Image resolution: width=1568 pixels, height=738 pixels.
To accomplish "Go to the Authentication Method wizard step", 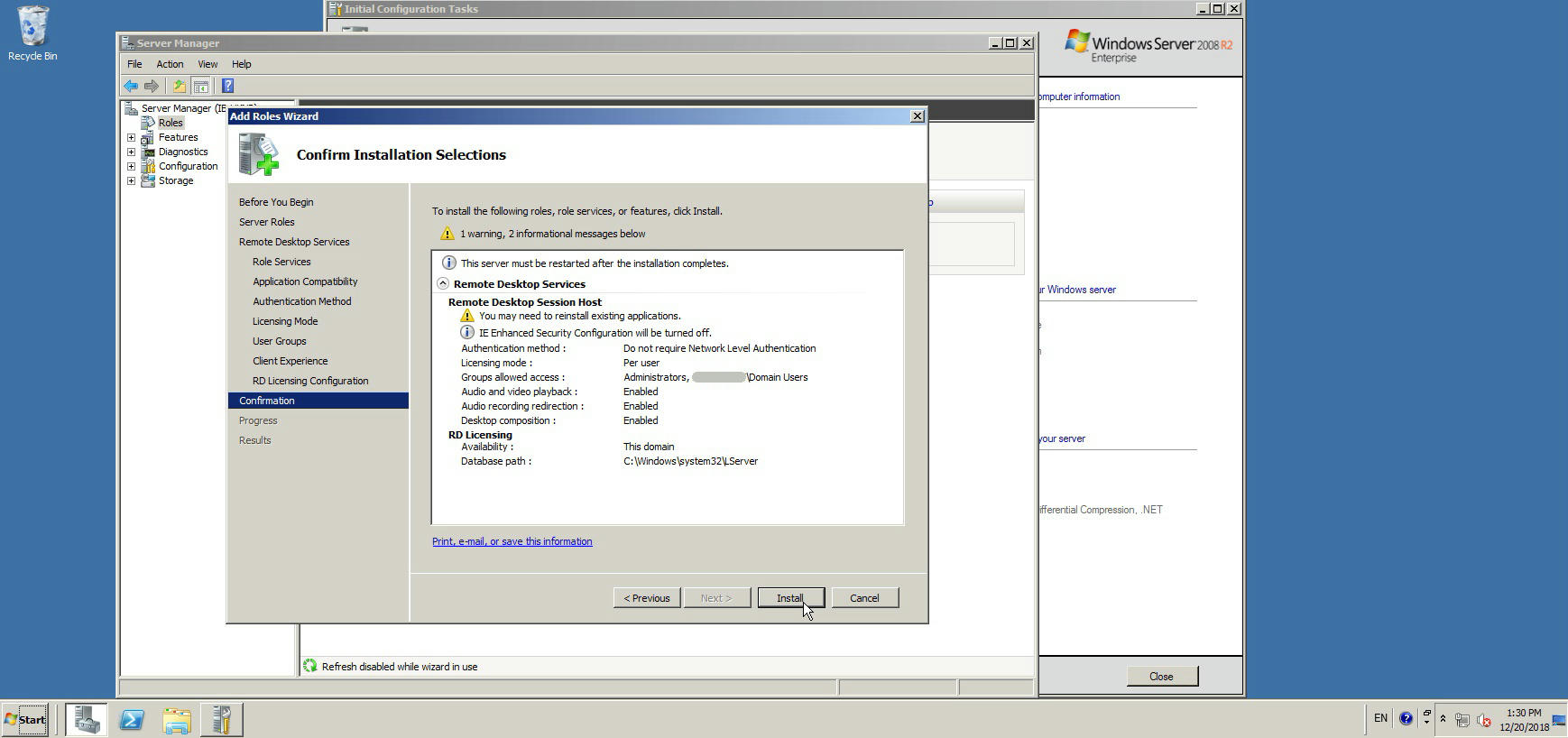I will (x=302, y=301).
